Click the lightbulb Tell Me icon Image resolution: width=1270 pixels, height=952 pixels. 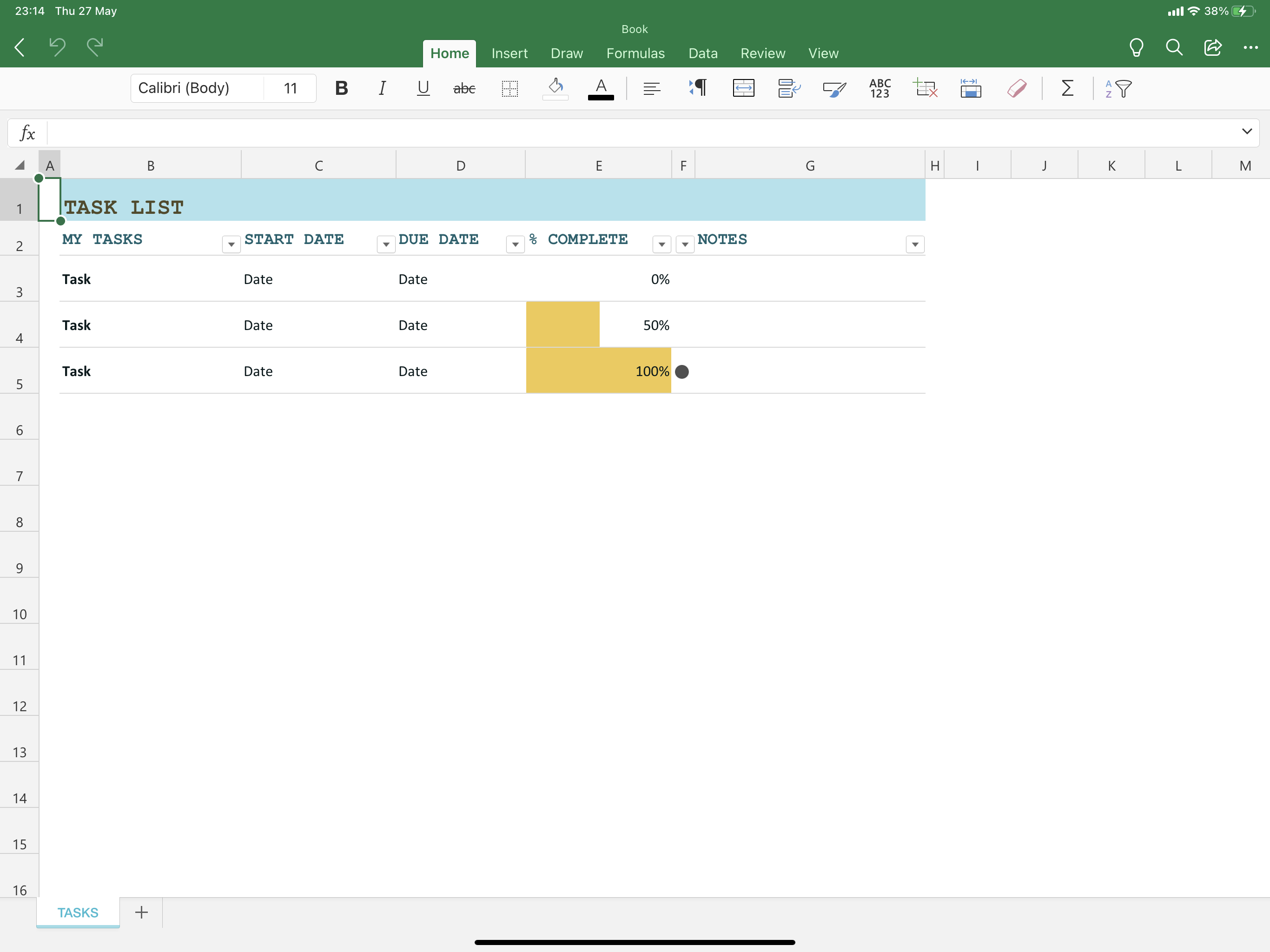point(1136,48)
